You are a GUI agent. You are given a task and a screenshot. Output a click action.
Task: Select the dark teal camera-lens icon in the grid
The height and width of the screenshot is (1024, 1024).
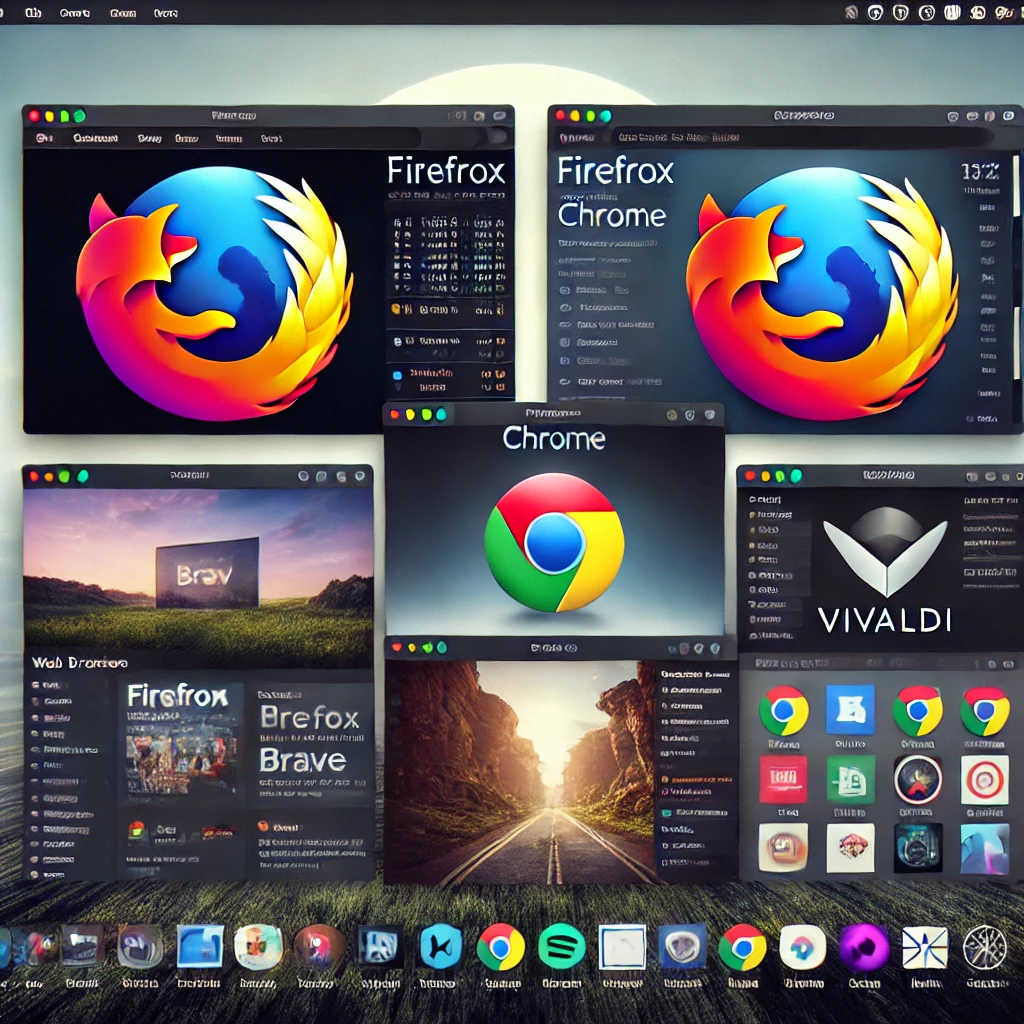(918, 848)
